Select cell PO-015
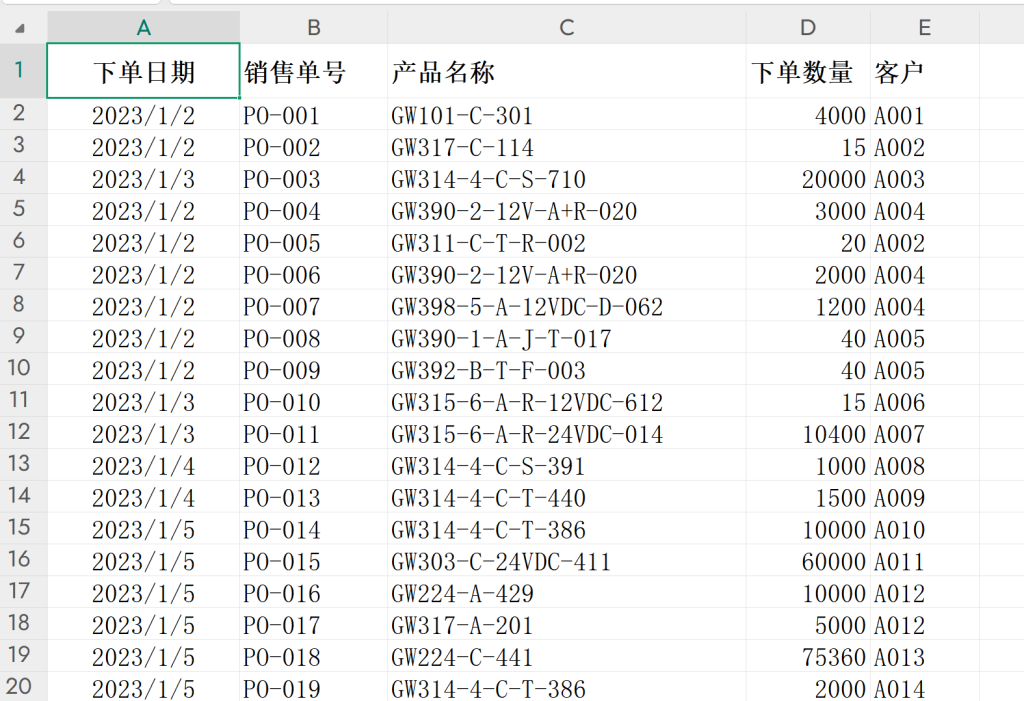 (x=313, y=561)
